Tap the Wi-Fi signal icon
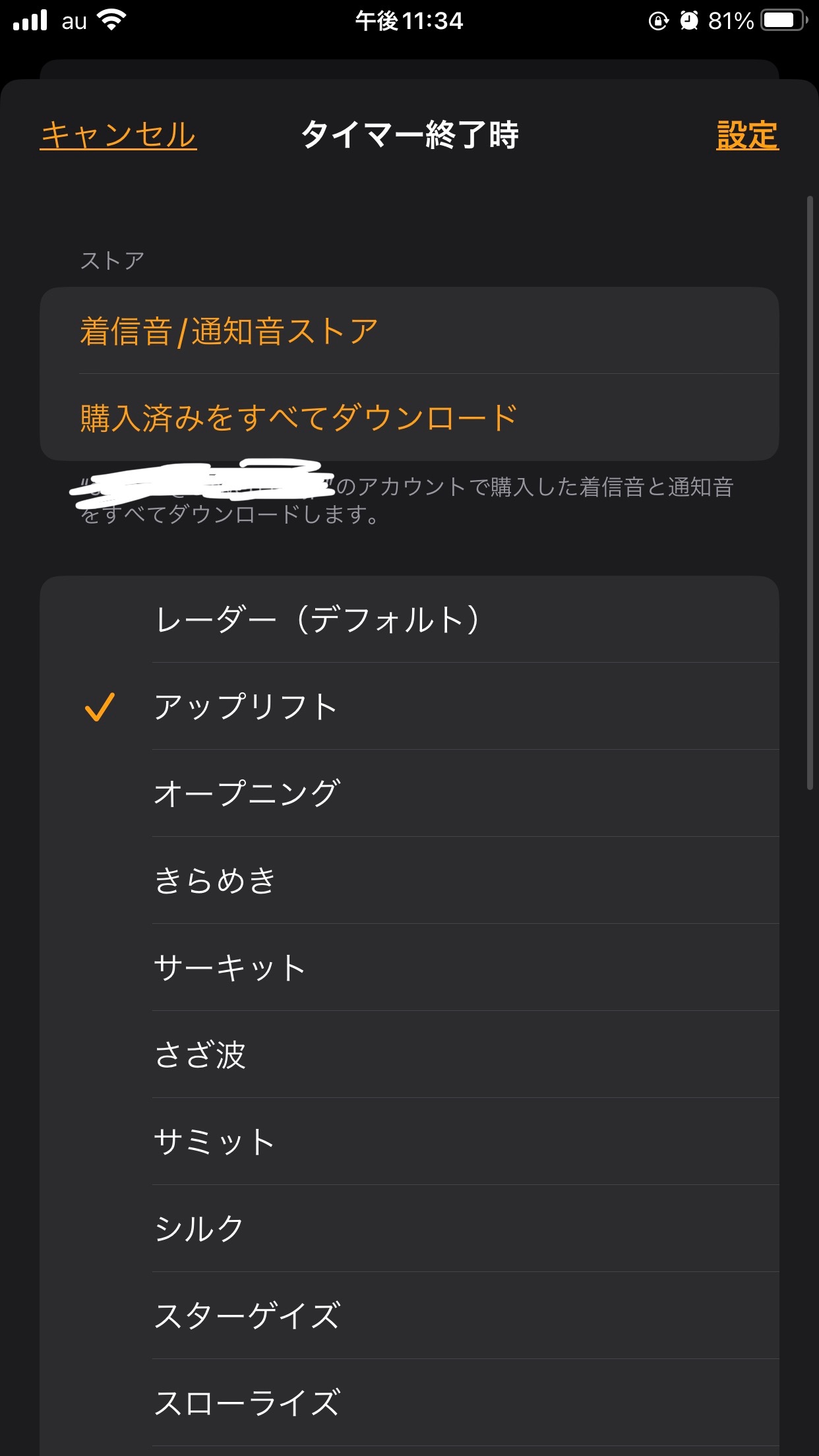 click(x=112, y=20)
